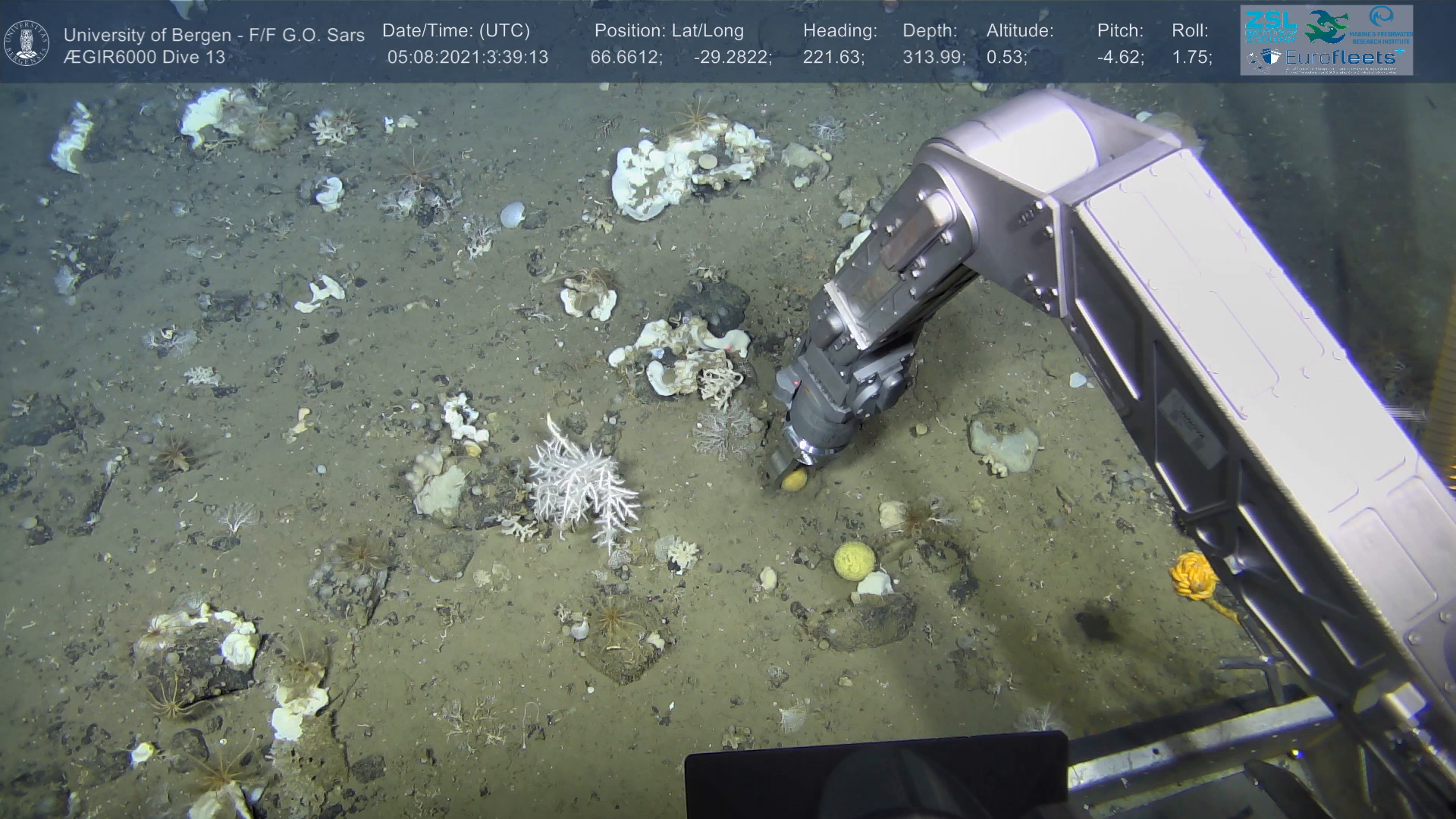This screenshot has width=1456, height=819.
Task: Click the University of Bergen seal logo
Action: [27, 42]
